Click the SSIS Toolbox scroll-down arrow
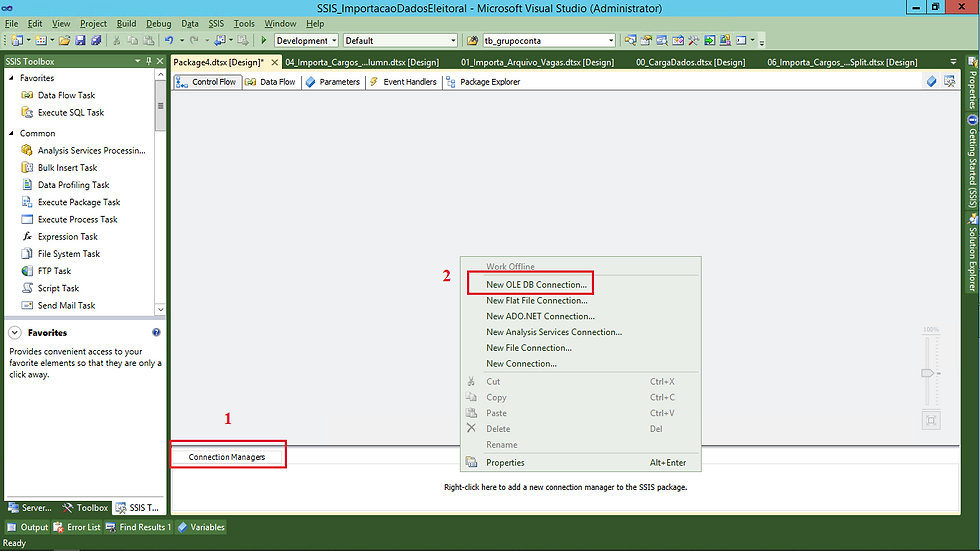Image resolution: width=980 pixels, height=551 pixels. click(161, 309)
